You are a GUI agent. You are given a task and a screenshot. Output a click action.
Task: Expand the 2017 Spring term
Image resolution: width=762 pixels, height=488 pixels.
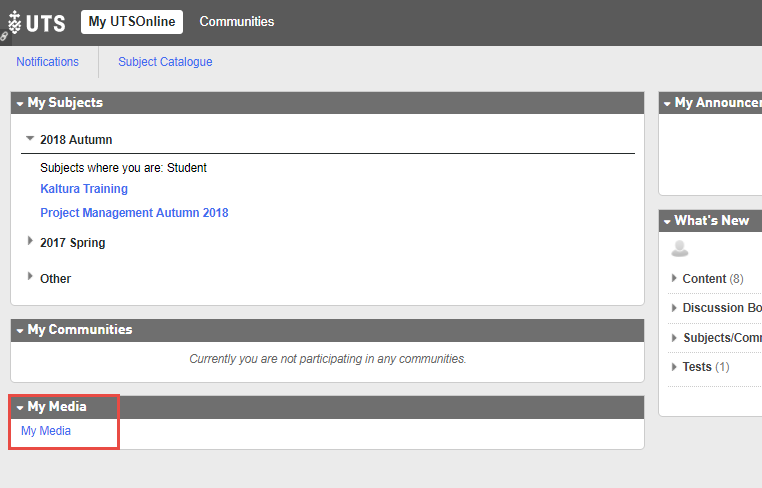tap(30, 242)
